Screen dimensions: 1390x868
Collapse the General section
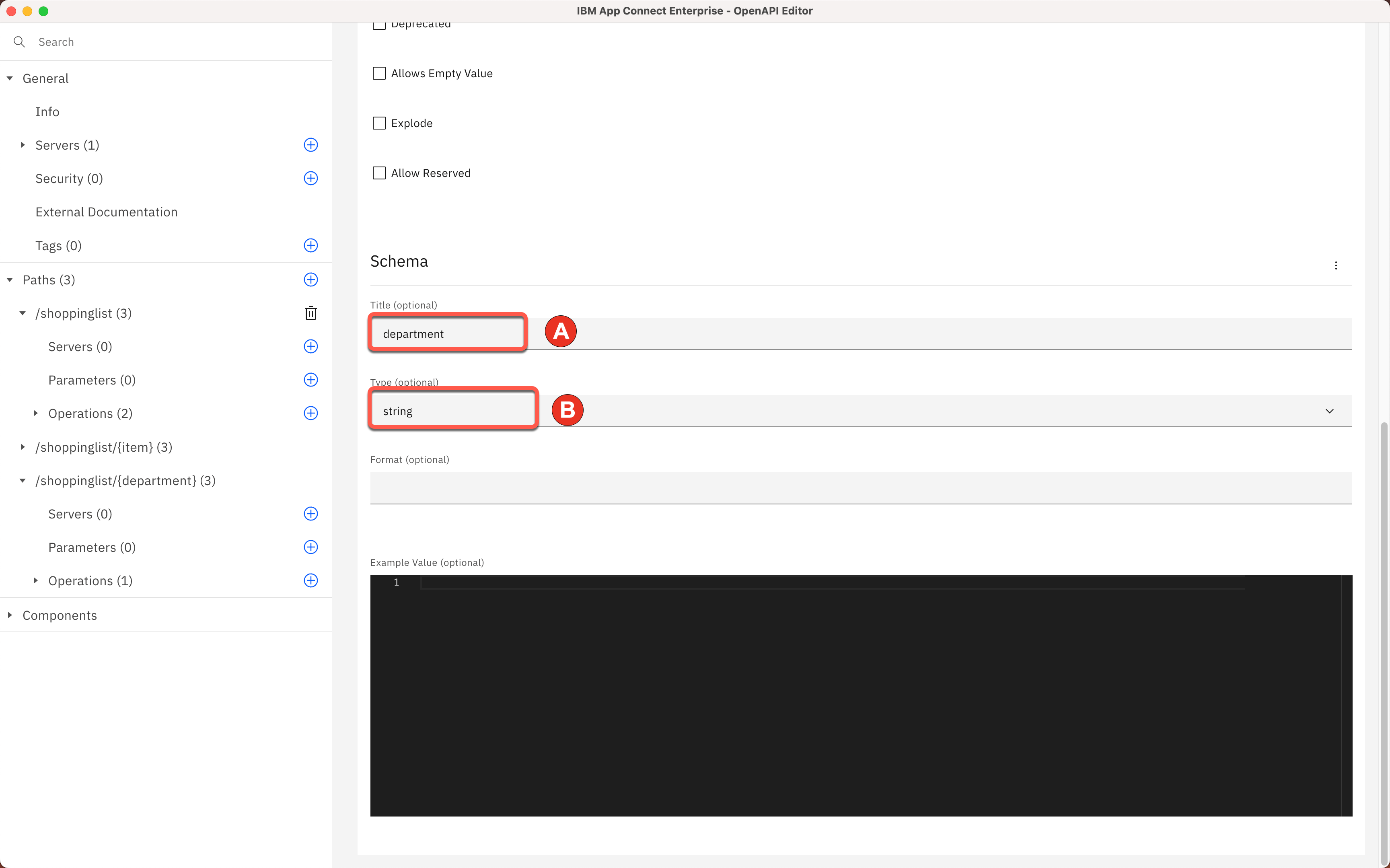click(x=9, y=78)
